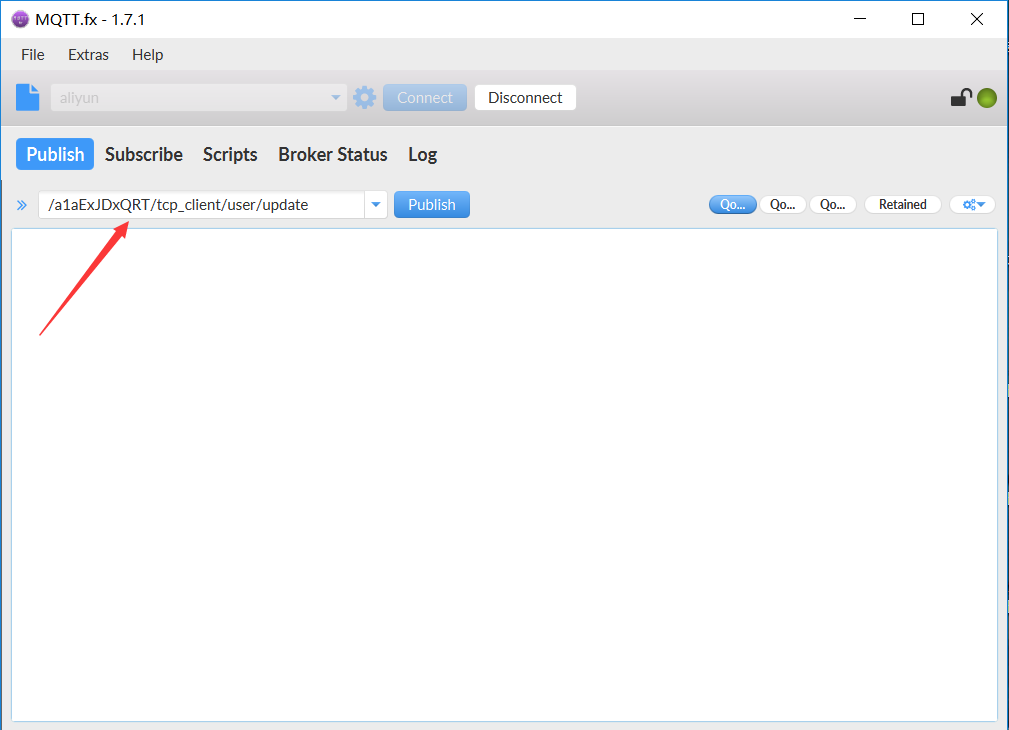Open connection settings gear icon

coord(364,98)
